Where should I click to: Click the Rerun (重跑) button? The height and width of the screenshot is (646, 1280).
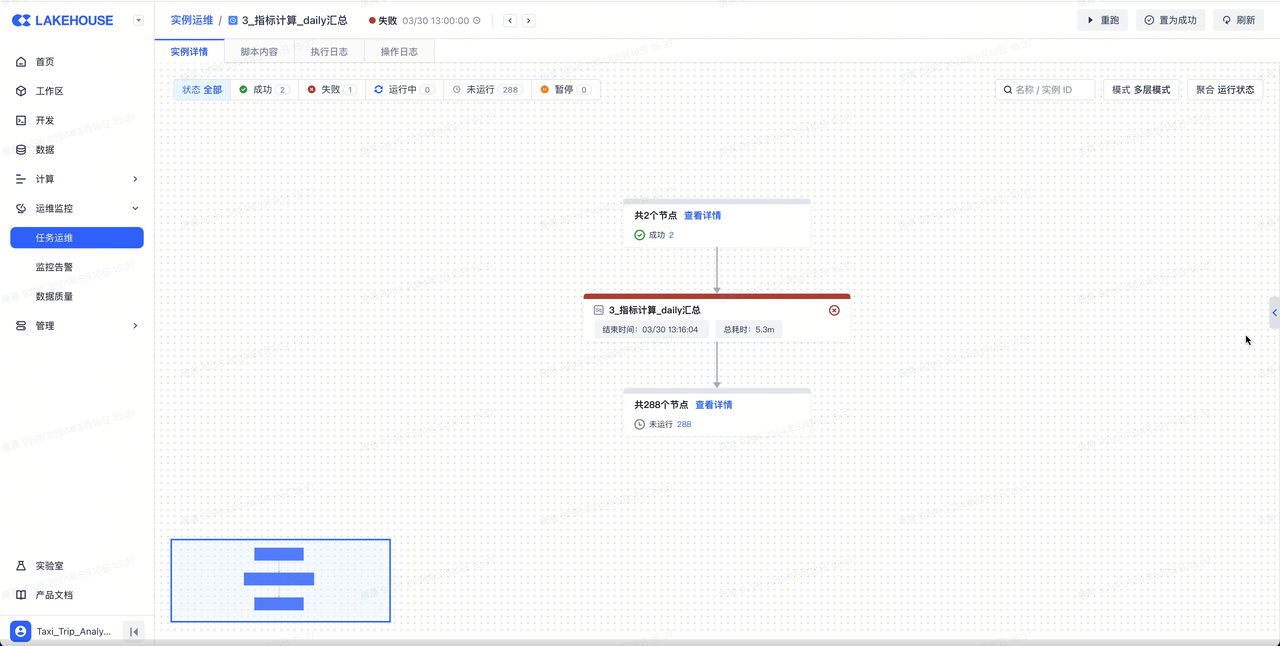(x=1103, y=20)
